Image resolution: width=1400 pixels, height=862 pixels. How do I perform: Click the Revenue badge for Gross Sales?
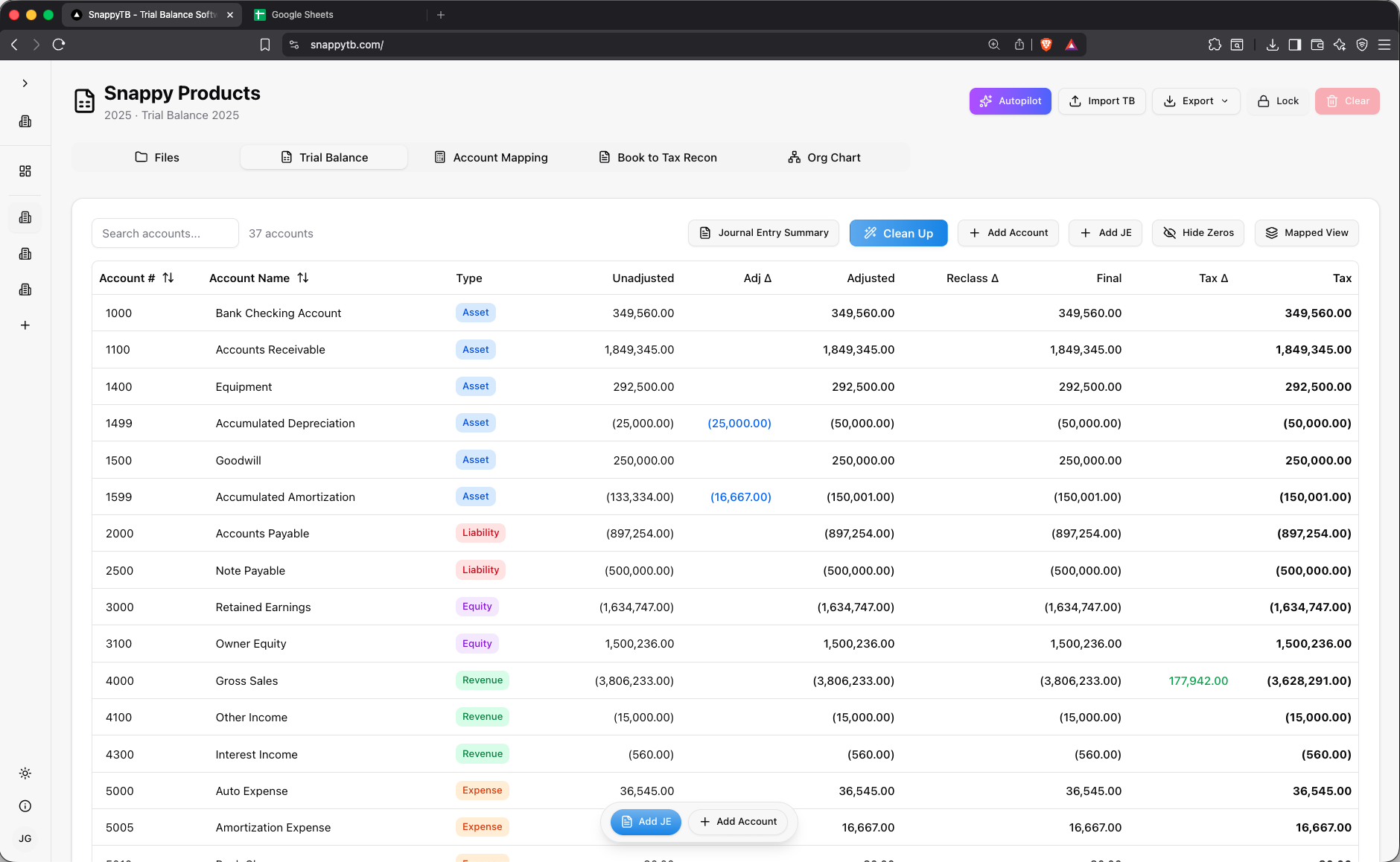click(482, 680)
